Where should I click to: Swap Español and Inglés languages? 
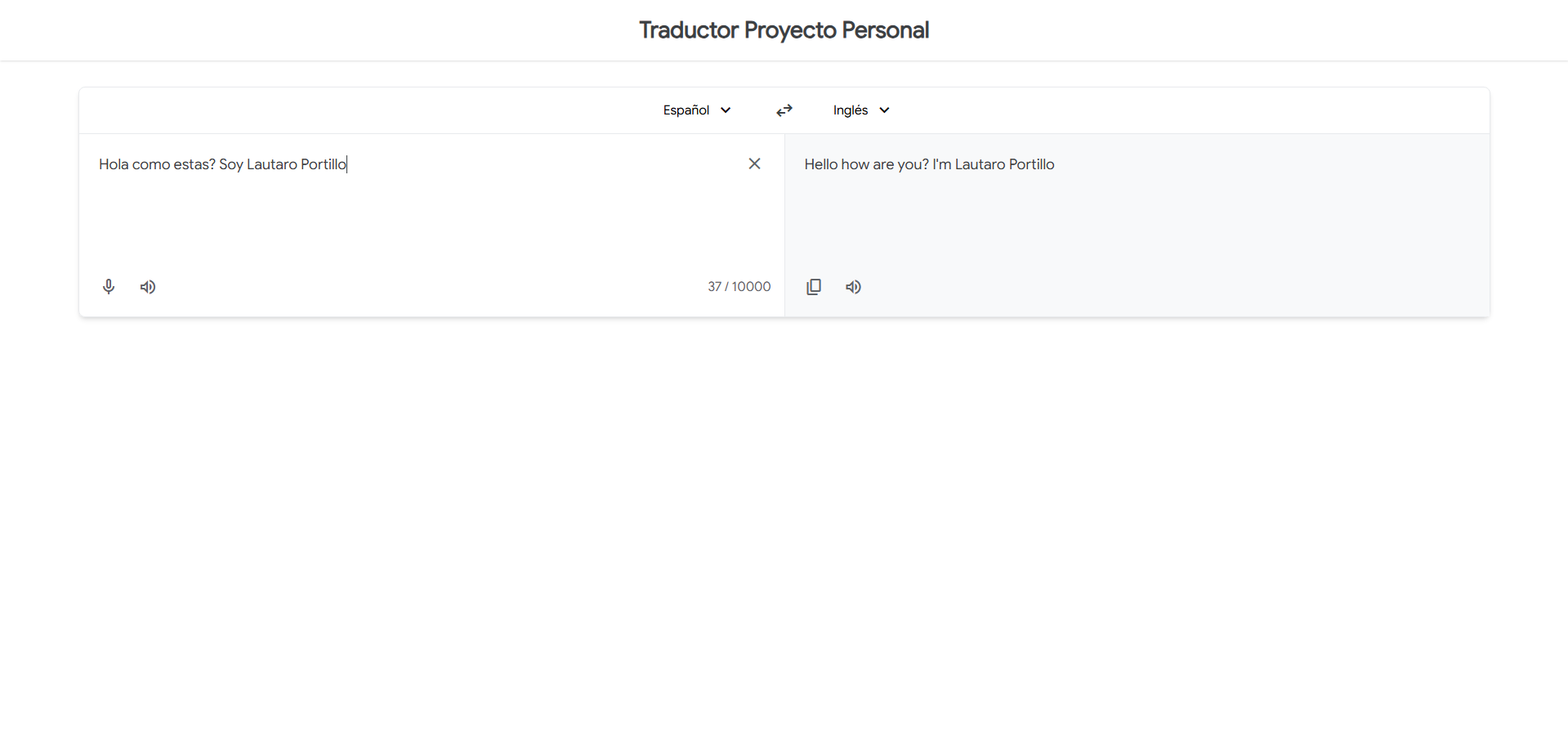[x=784, y=110]
